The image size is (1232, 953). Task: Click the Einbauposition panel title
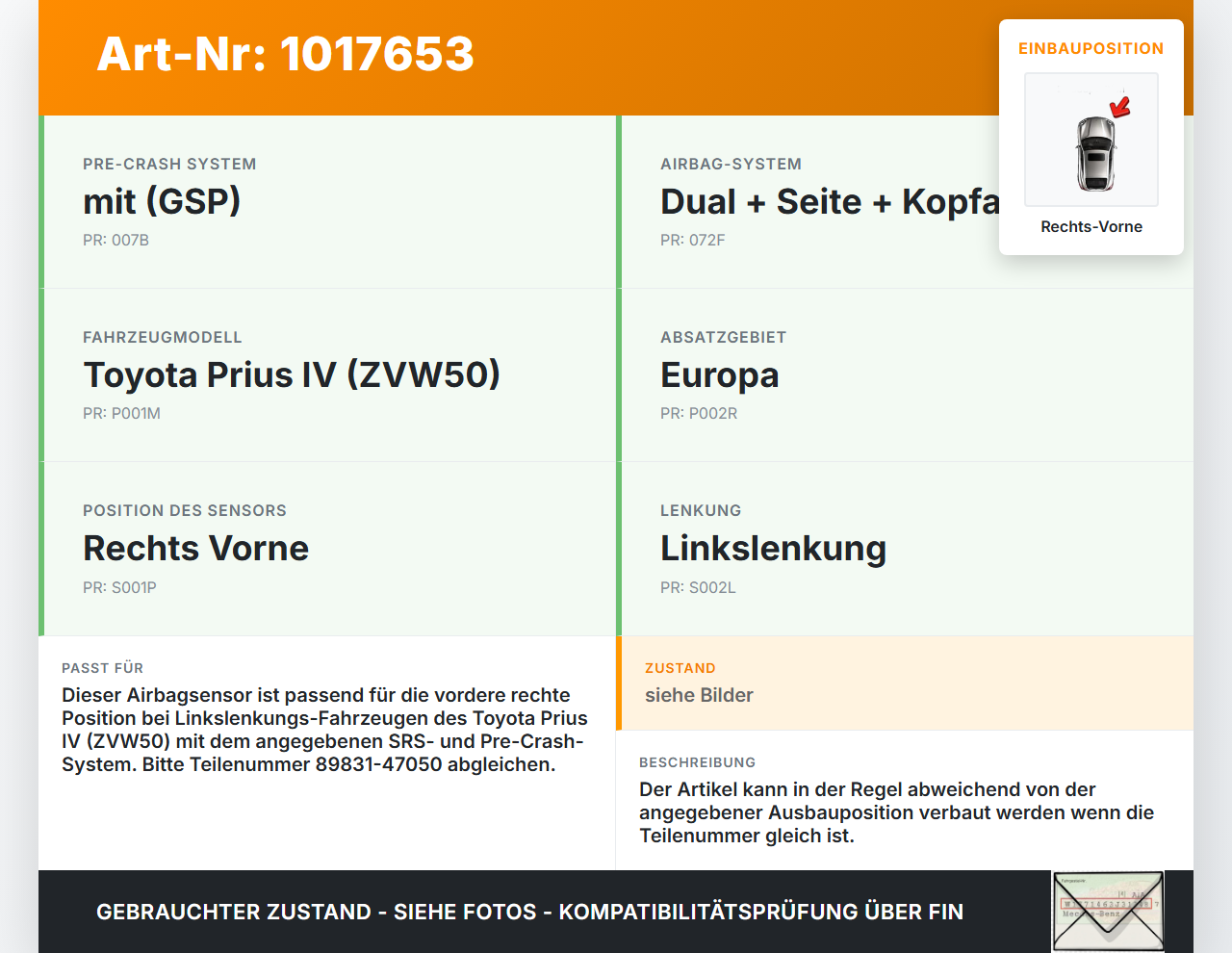click(1091, 48)
